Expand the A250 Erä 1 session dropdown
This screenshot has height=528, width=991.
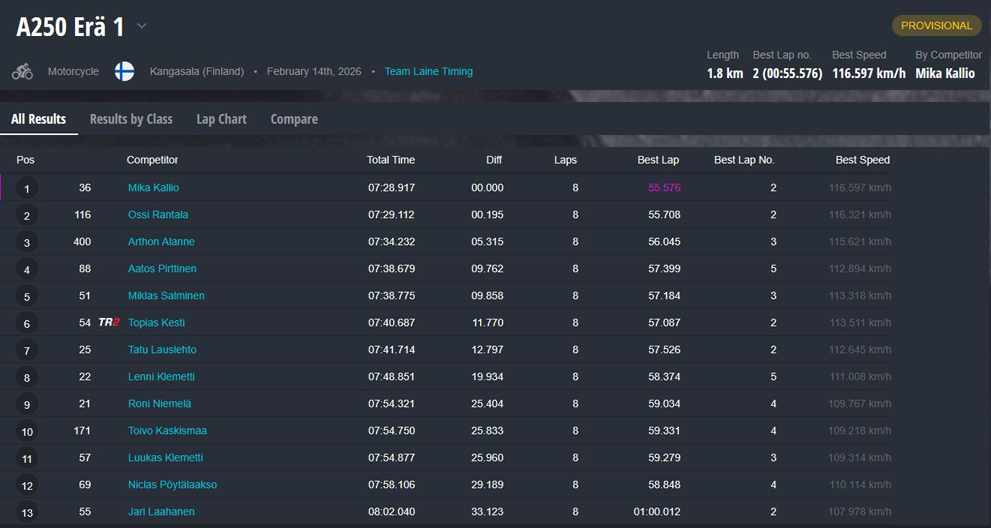142,26
